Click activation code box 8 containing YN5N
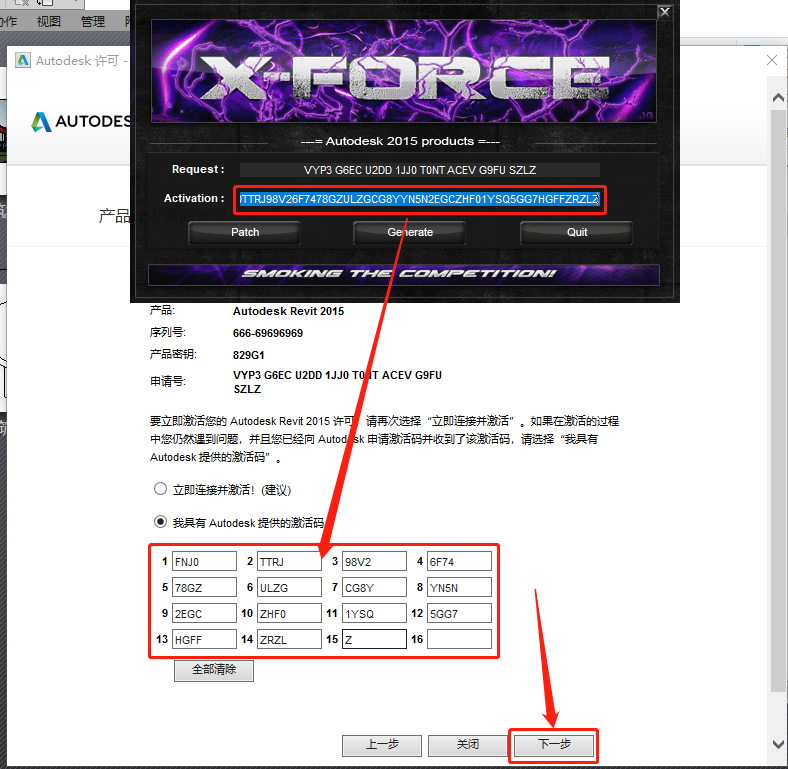The image size is (788, 769). click(x=459, y=587)
